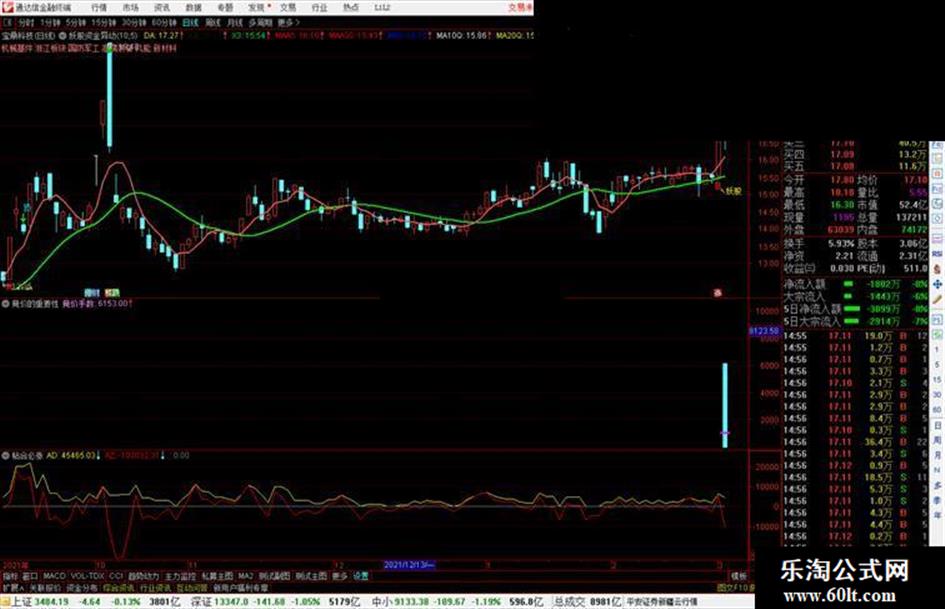Viewport: 945px width, 609px height.
Task: Open the 交易 menu in top bar
Action: coord(287,8)
